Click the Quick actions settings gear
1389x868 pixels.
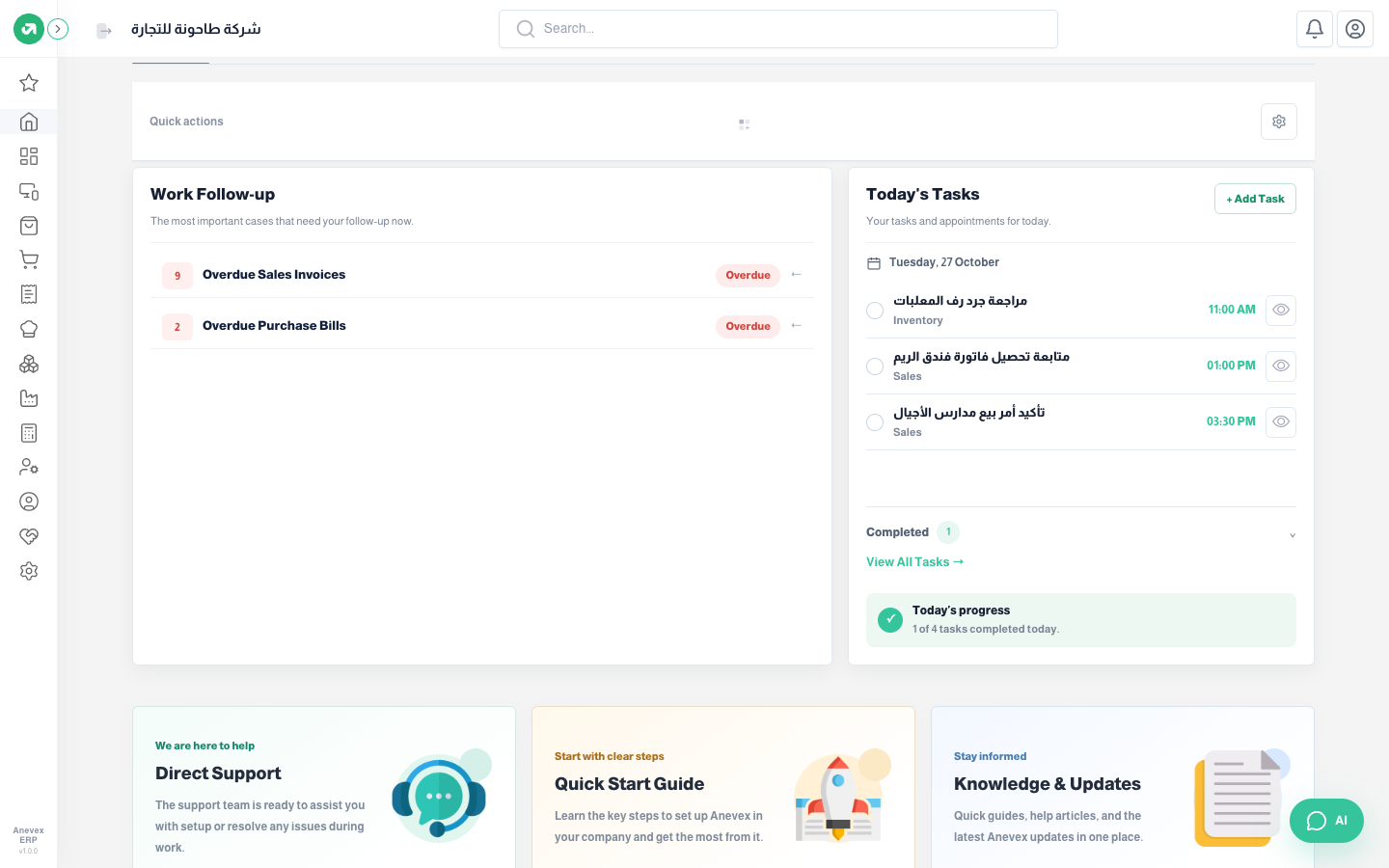click(1279, 122)
